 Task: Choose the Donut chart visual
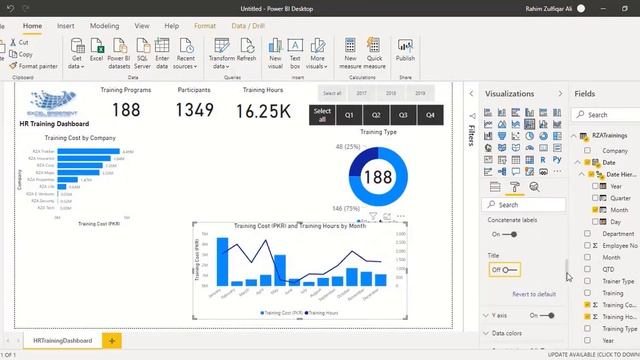(x=543, y=136)
